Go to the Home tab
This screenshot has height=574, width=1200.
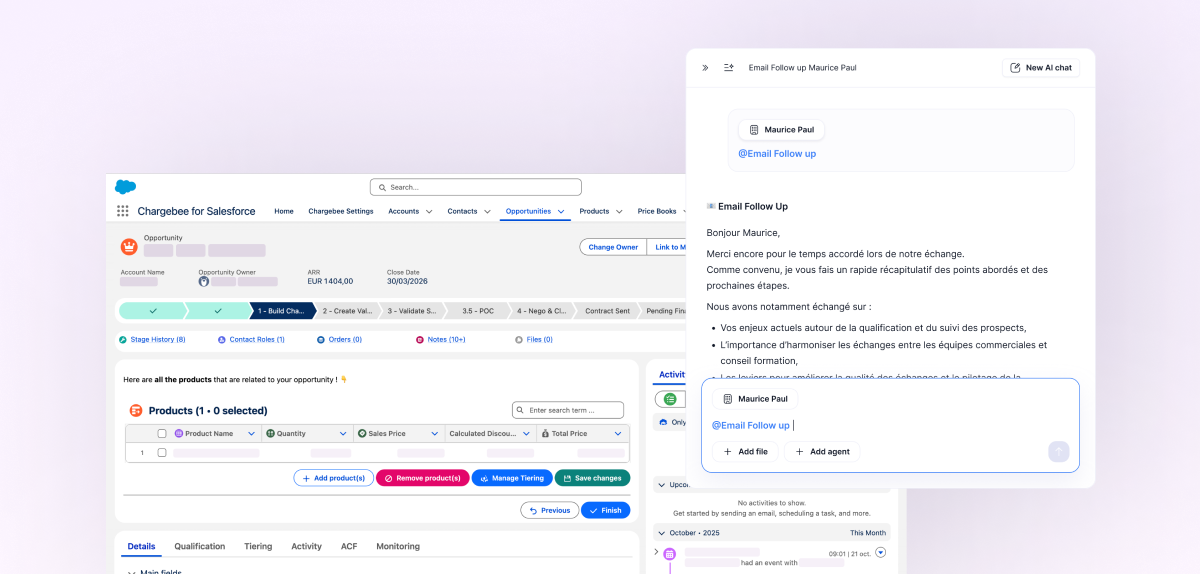[x=284, y=211]
